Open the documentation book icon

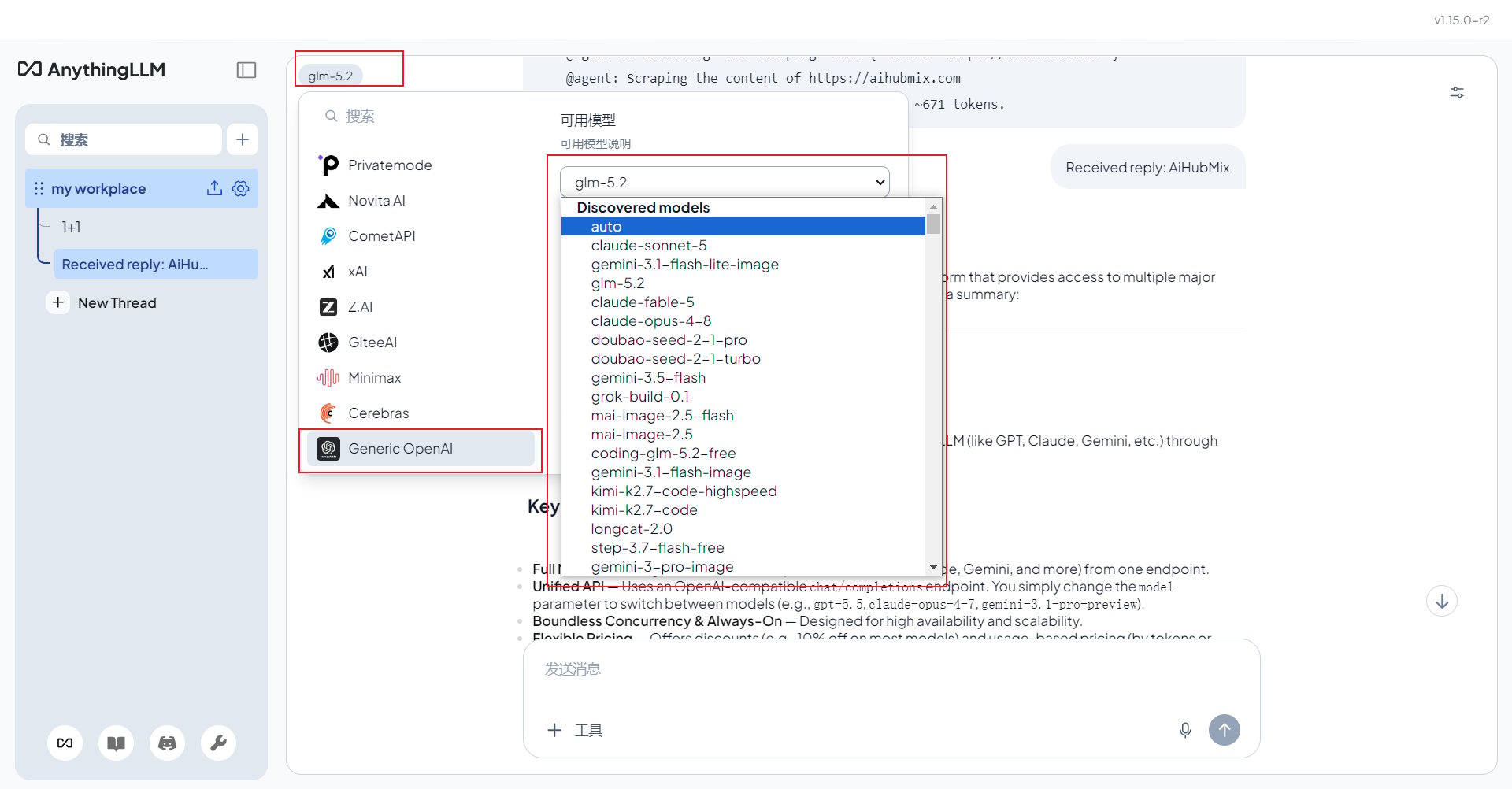coord(116,743)
